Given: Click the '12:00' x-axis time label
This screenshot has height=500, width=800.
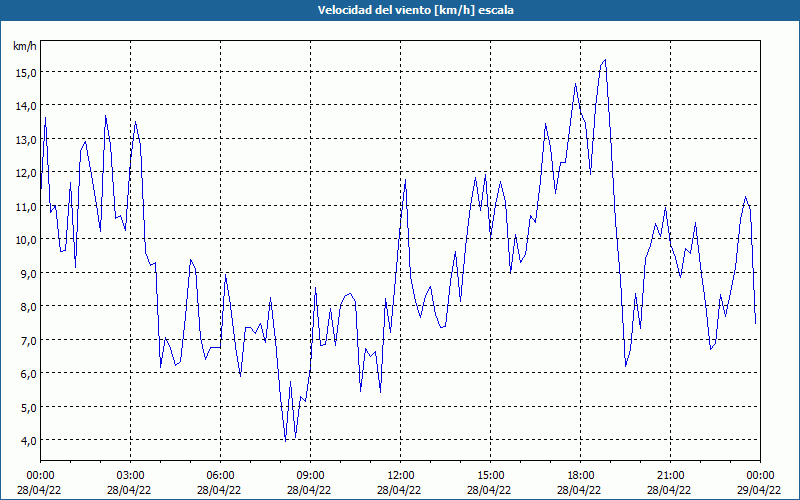Looking at the screenshot, I should tap(401, 476).
